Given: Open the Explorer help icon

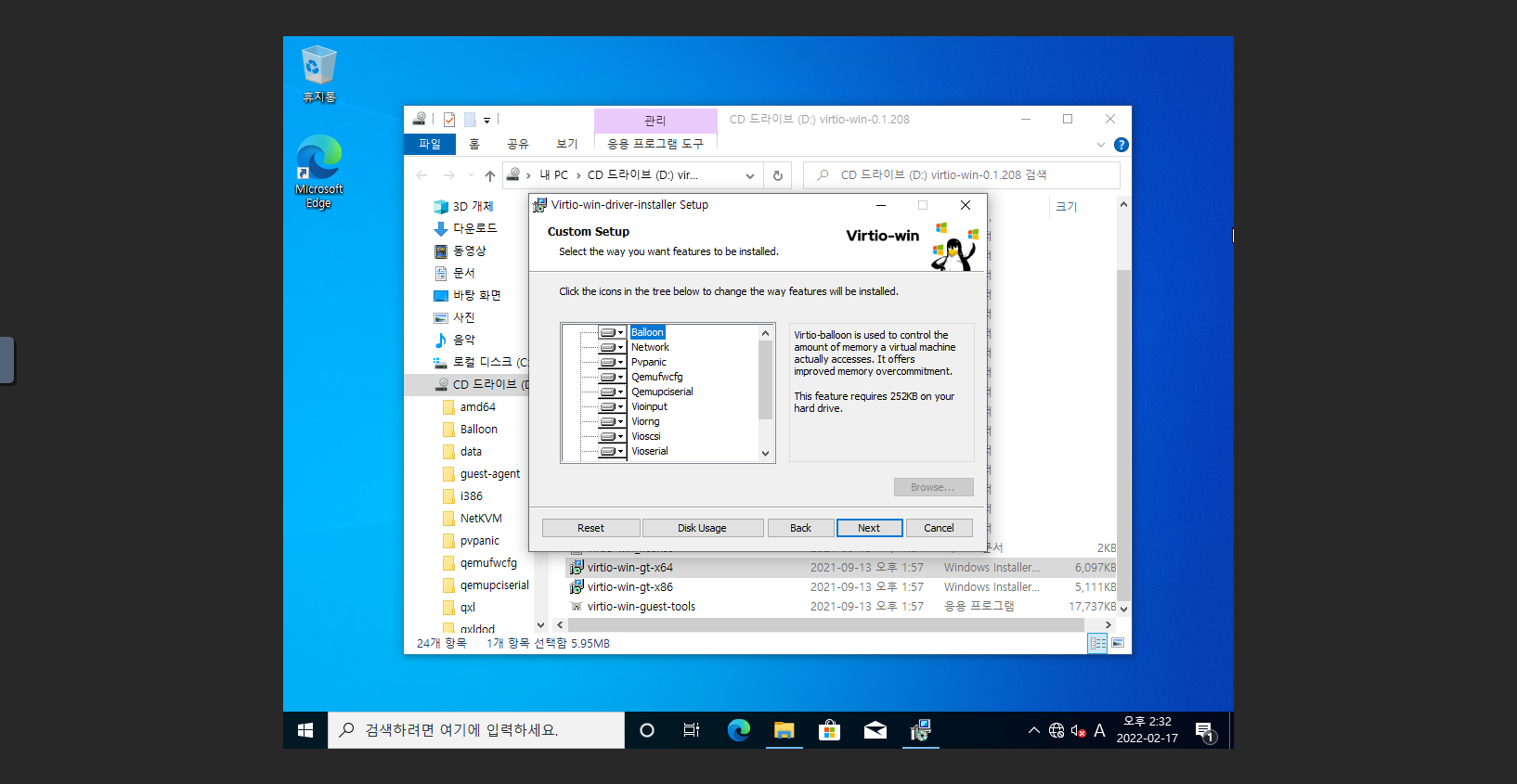Looking at the screenshot, I should tap(1121, 145).
